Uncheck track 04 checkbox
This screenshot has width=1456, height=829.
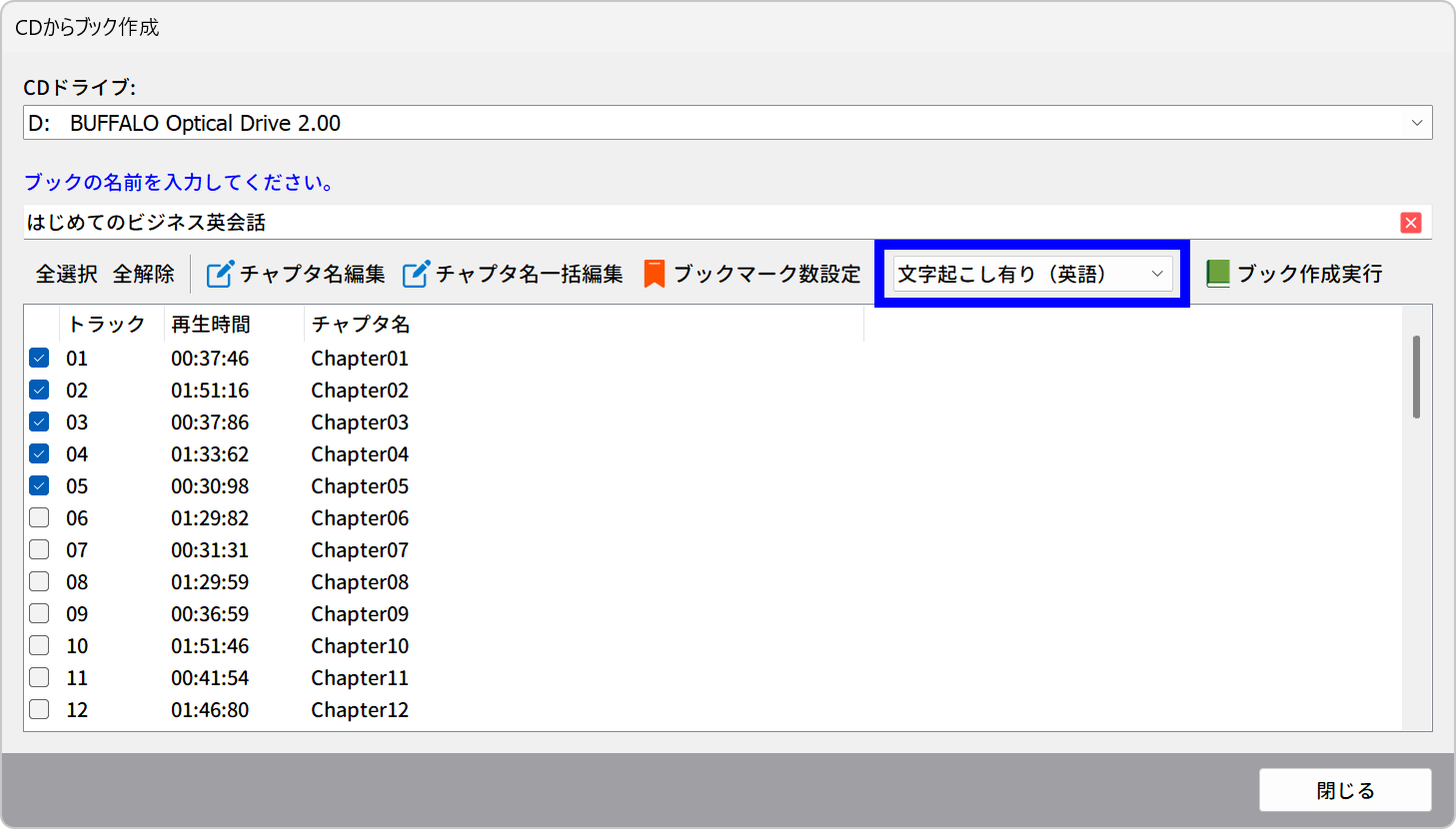click(x=39, y=453)
